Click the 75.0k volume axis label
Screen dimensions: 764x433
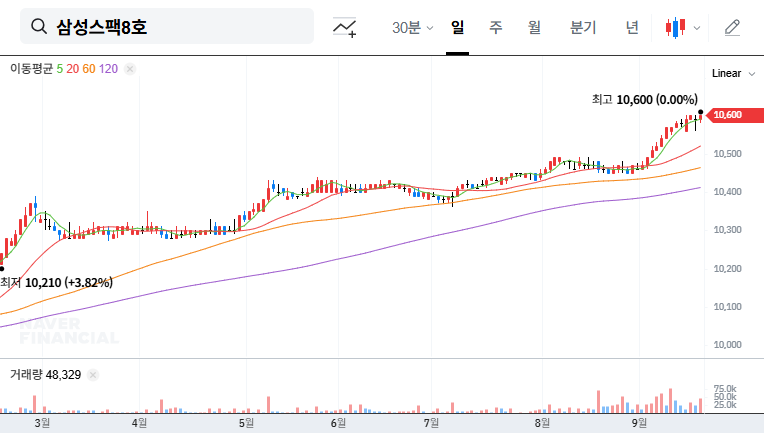[x=725, y=389]
